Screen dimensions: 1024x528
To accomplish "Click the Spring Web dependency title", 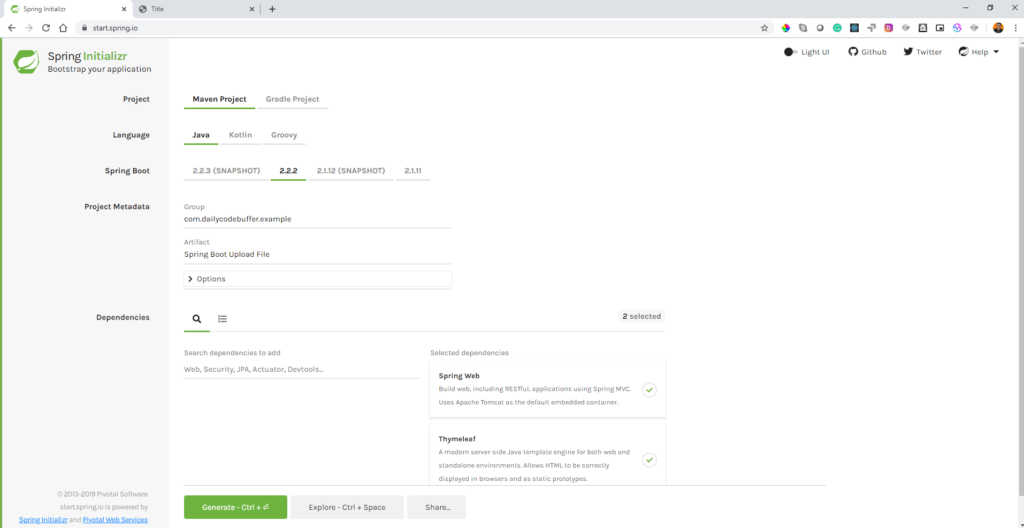I will pyautogui.click(x=459, y=376).
